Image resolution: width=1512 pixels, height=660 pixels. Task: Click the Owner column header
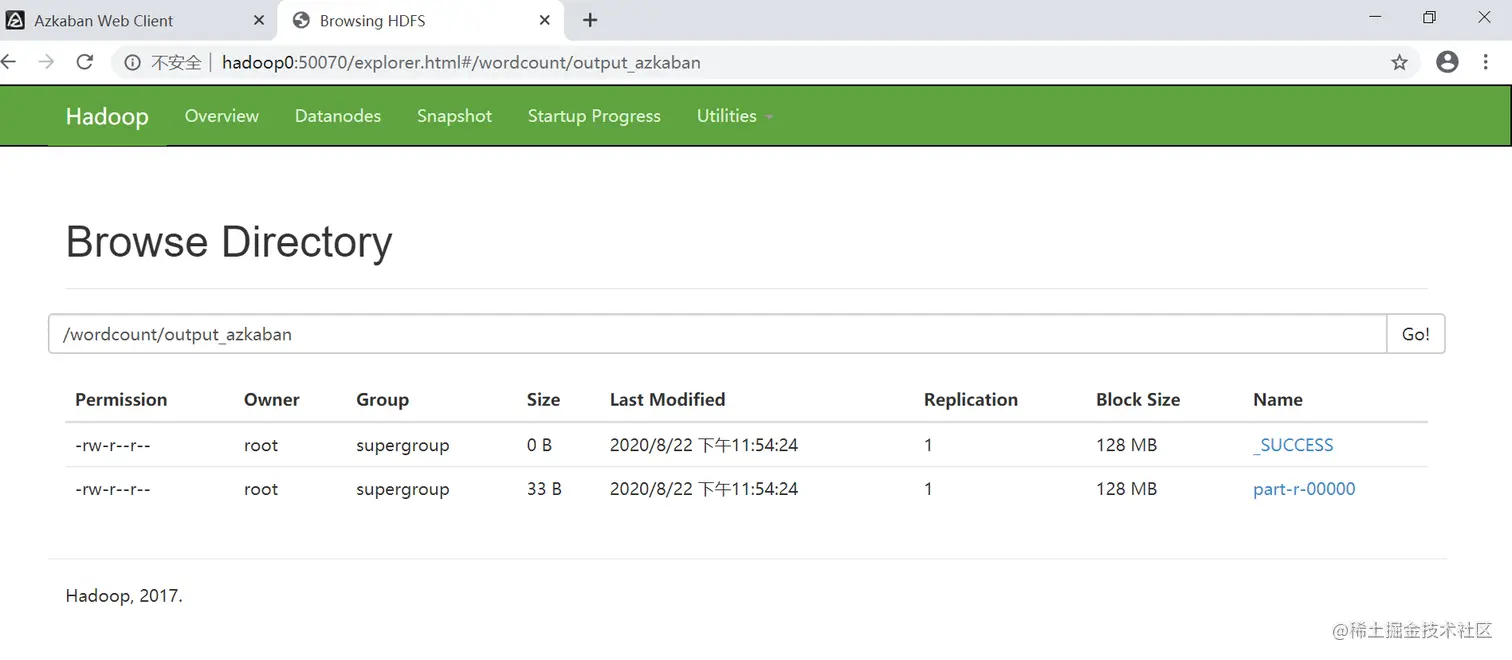pyautogui.click(x=272, y=399)
